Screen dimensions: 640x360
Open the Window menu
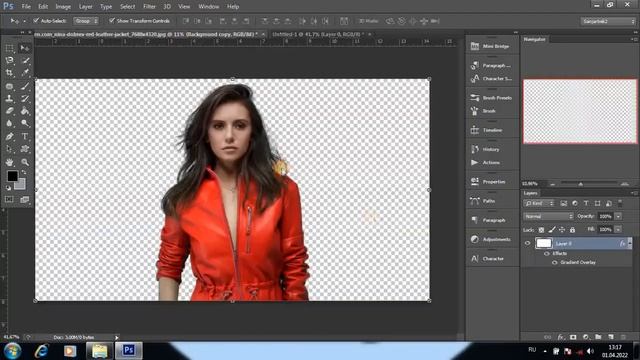209,7
